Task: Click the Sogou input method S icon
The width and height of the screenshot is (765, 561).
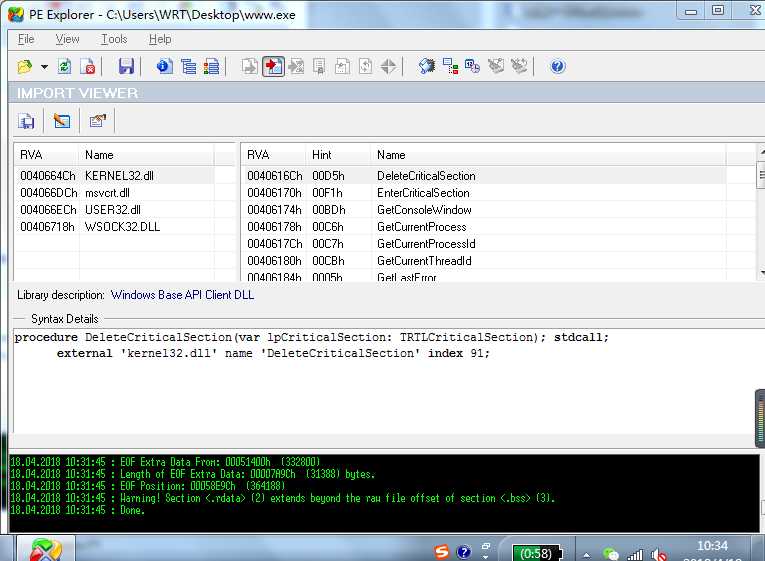Action: [x=441, y=552]
